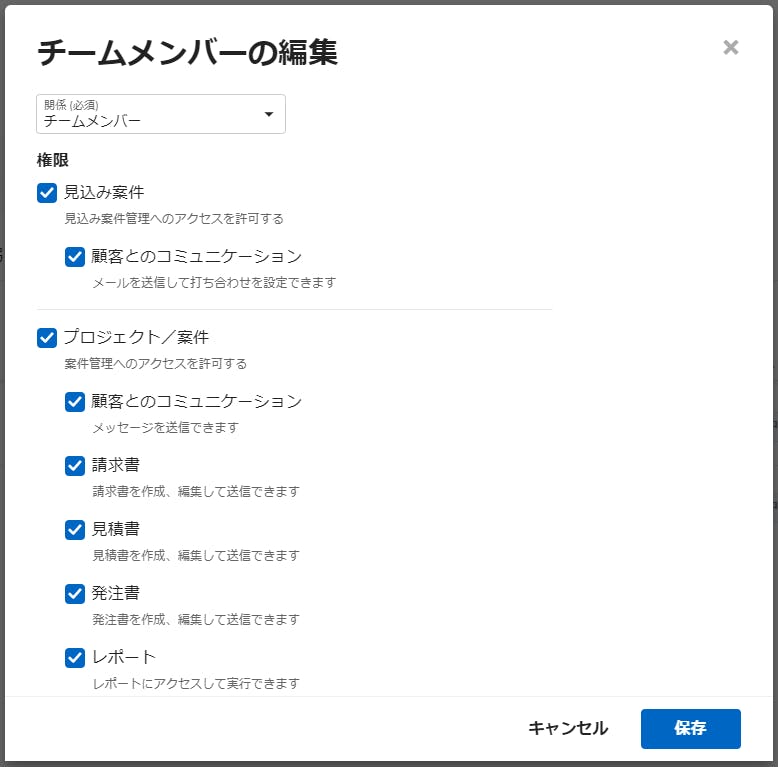
Task: Click the text 案件管理へのアクセスを許可する
Action: (x=156, y=364)
